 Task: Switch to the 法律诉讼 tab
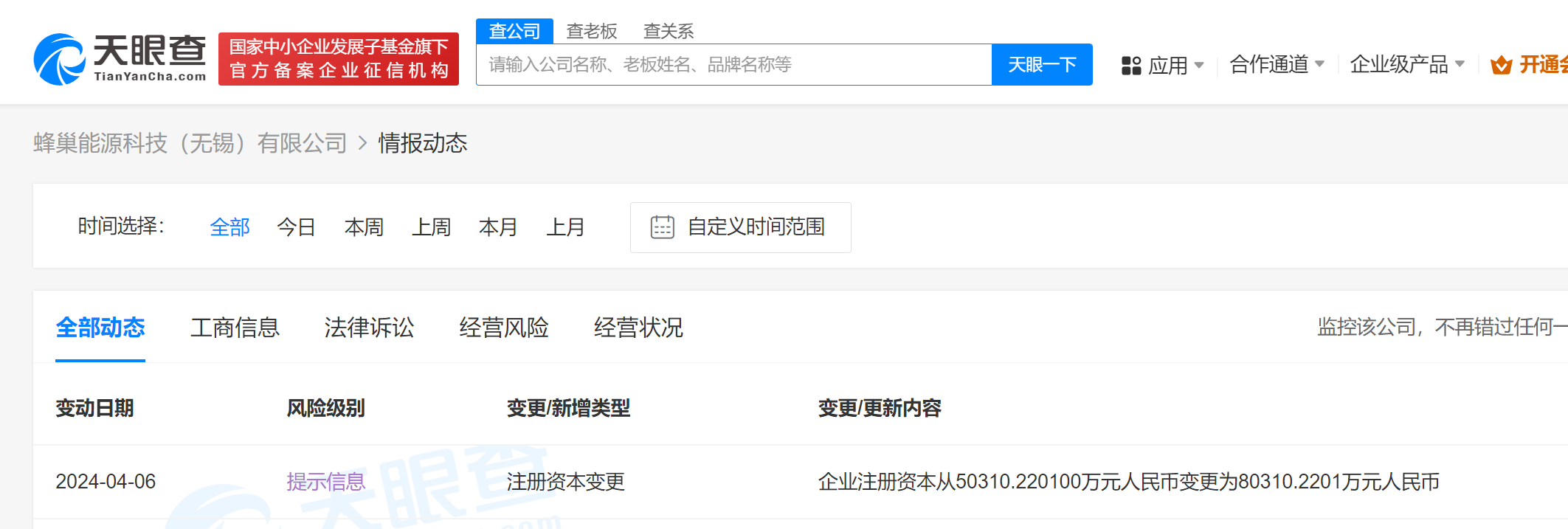tap(369, 328)
